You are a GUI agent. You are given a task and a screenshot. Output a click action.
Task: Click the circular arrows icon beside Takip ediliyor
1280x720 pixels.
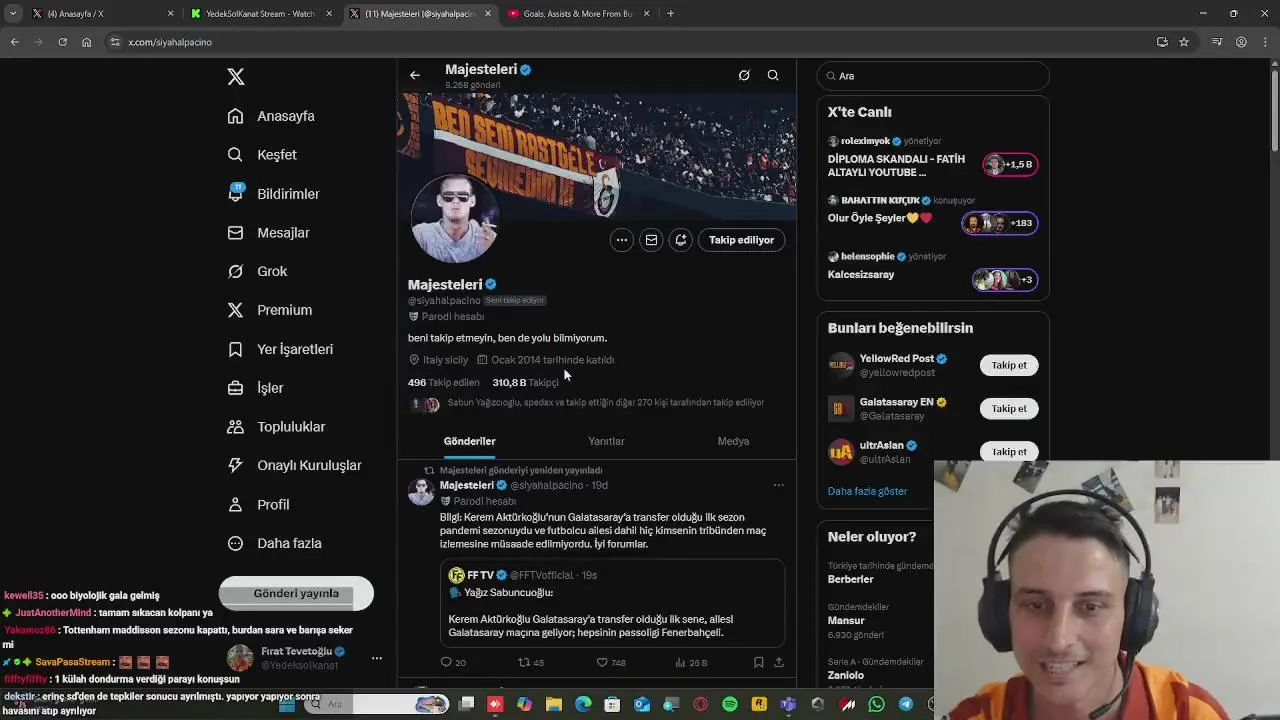[x=681, y=240]
